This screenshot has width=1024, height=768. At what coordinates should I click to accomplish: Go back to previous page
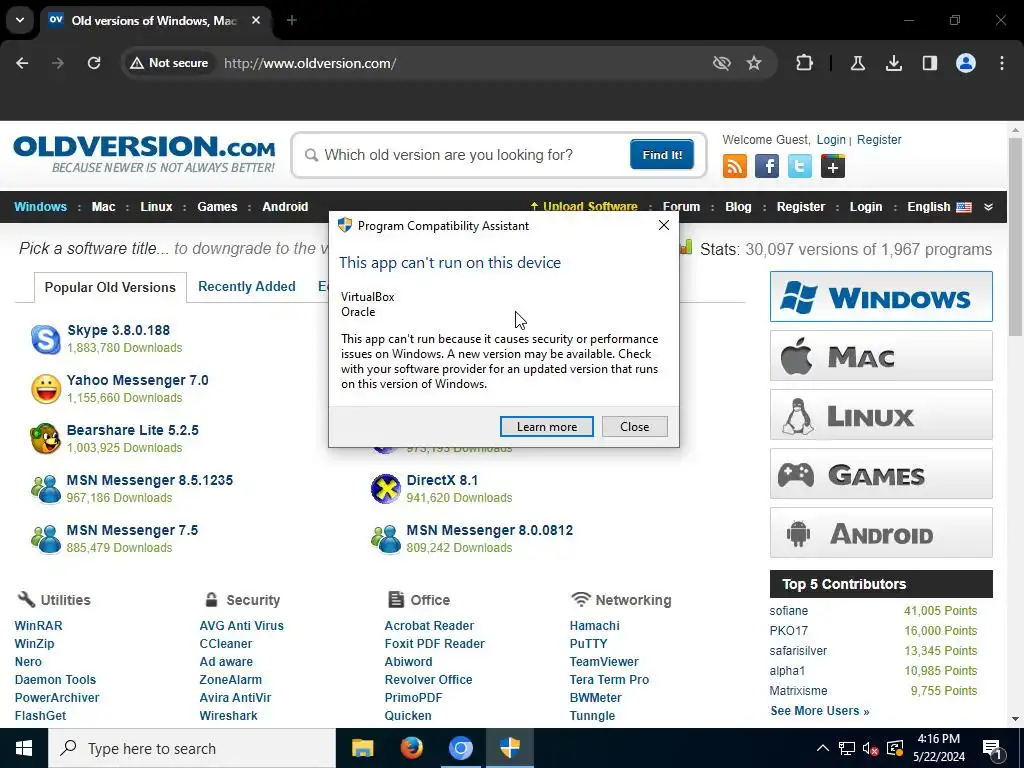coord(22,63)
